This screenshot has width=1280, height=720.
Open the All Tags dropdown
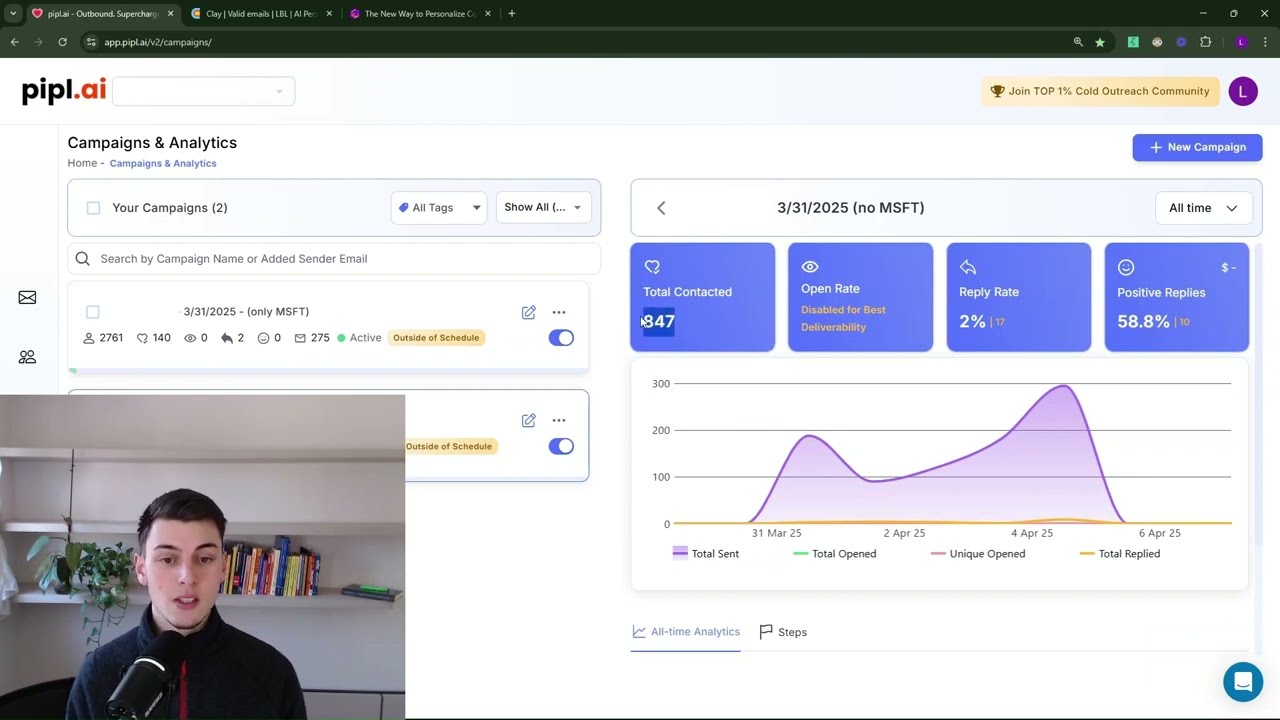(439, 208)
